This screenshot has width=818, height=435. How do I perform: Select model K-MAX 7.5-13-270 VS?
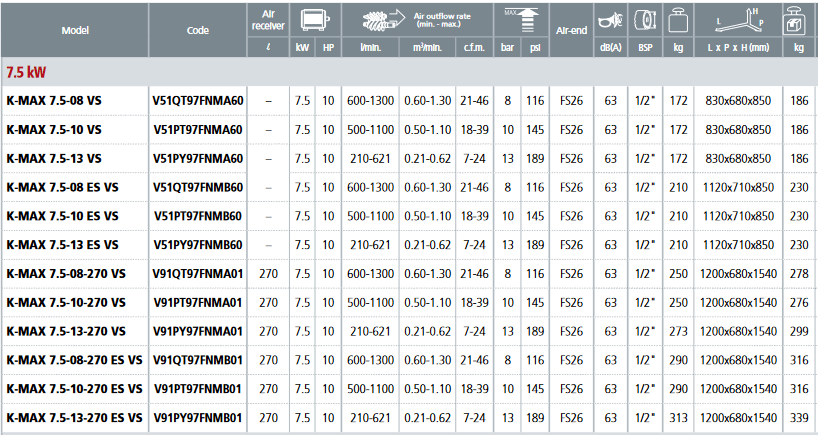66,331
